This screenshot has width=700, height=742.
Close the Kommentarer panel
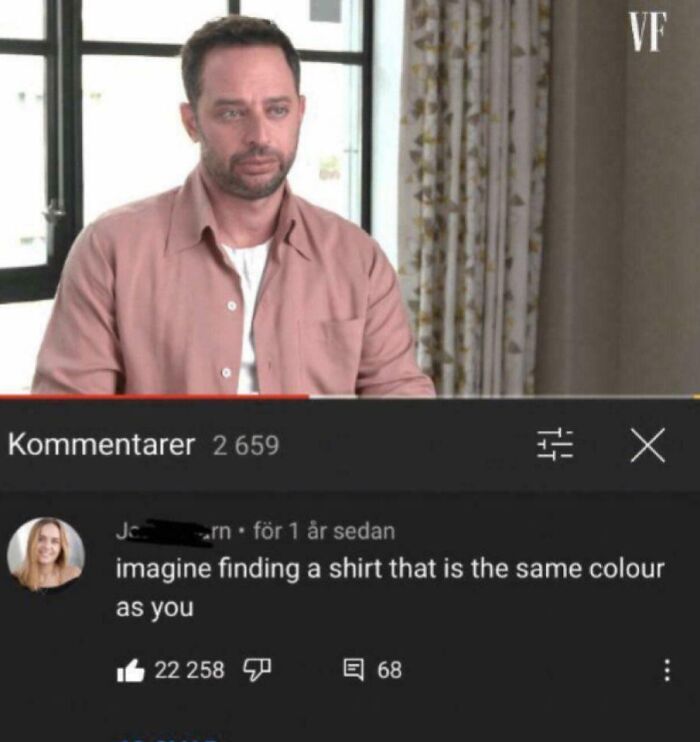pyautogui.click(x=647, y=445)
